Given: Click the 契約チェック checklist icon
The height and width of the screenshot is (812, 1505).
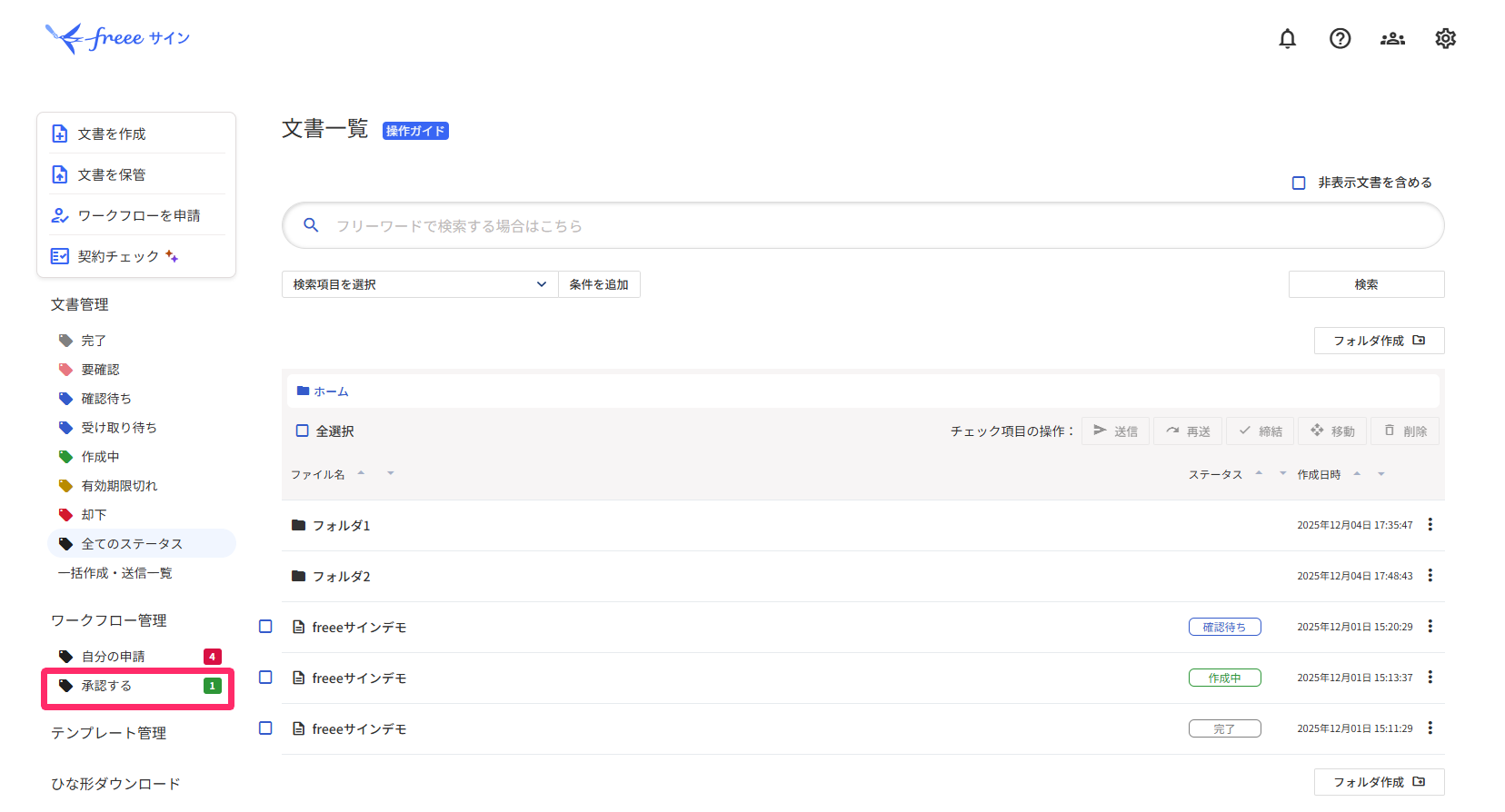Looking at the screenshot, I should 60,256.
